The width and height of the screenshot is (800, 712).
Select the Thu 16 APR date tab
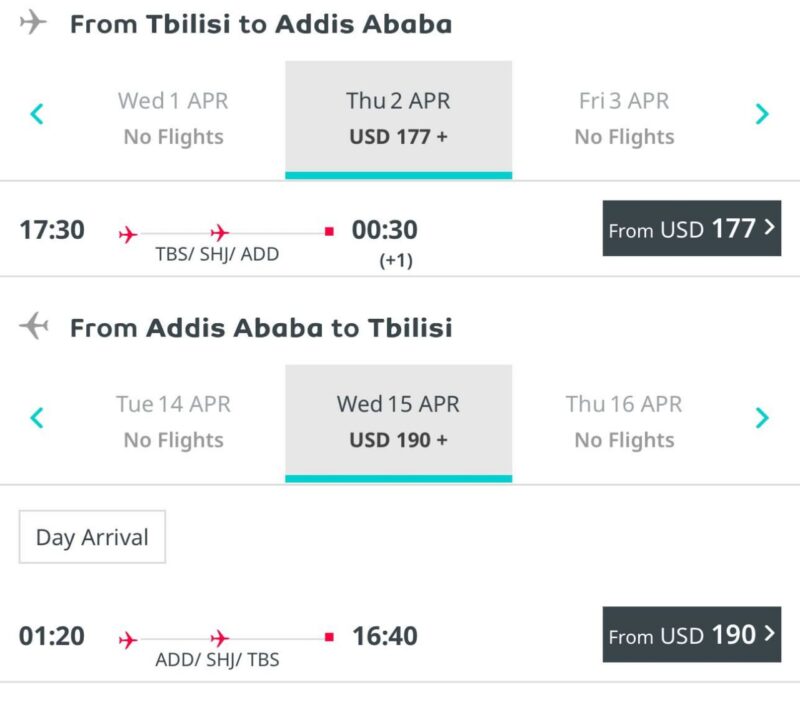point(624,421)
